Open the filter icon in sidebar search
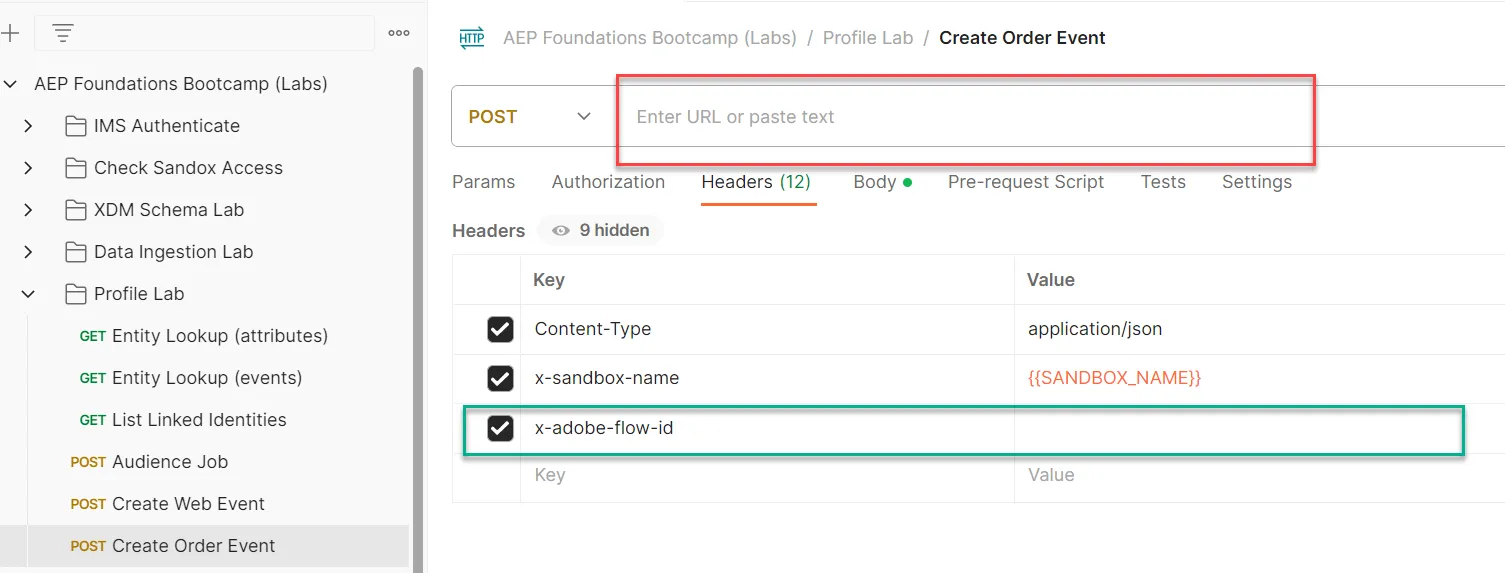Viewport: 1505px width, 573px height. click(63, 33)
